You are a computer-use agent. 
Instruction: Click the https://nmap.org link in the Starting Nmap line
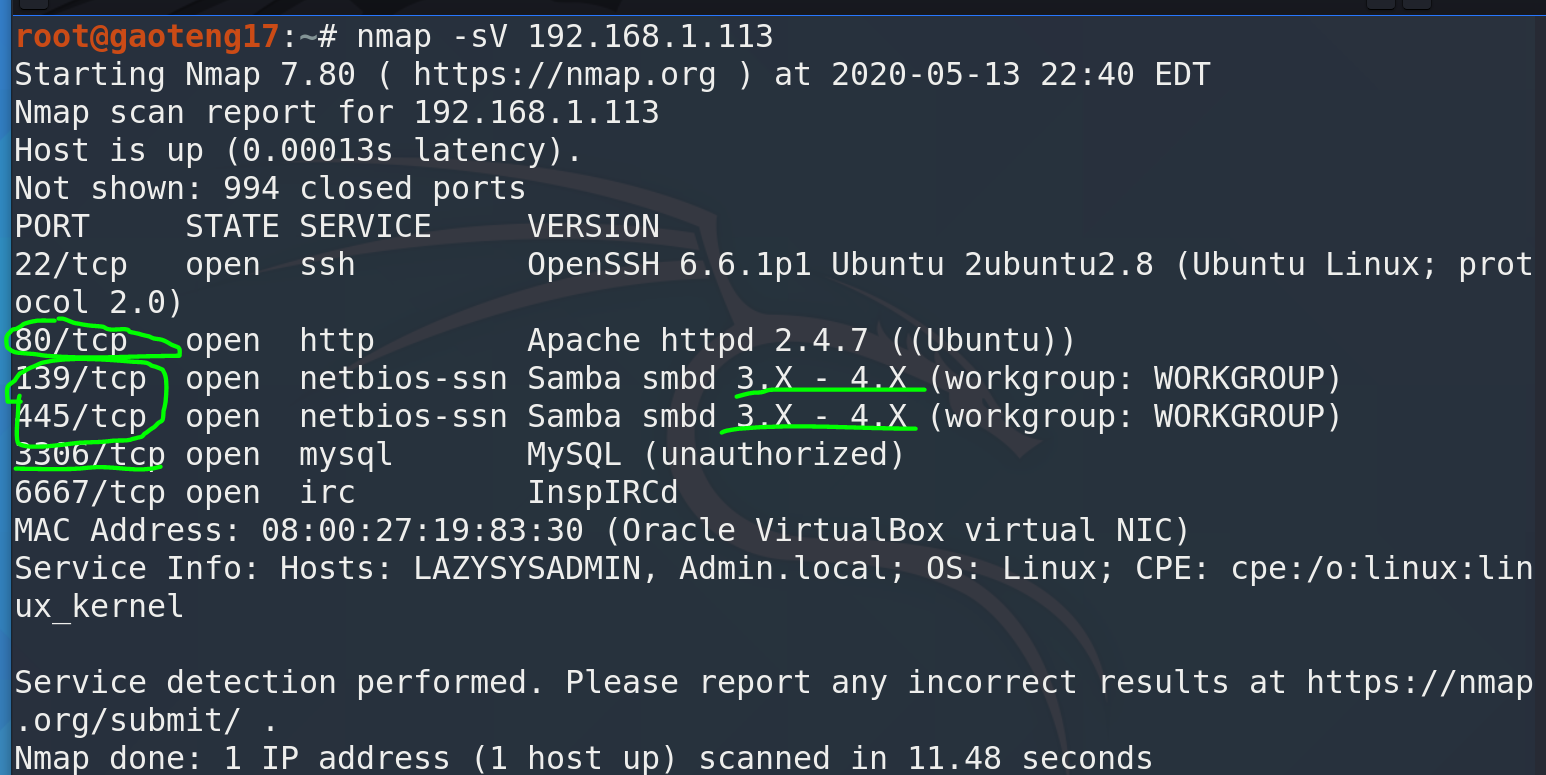[x=564, y=75]
